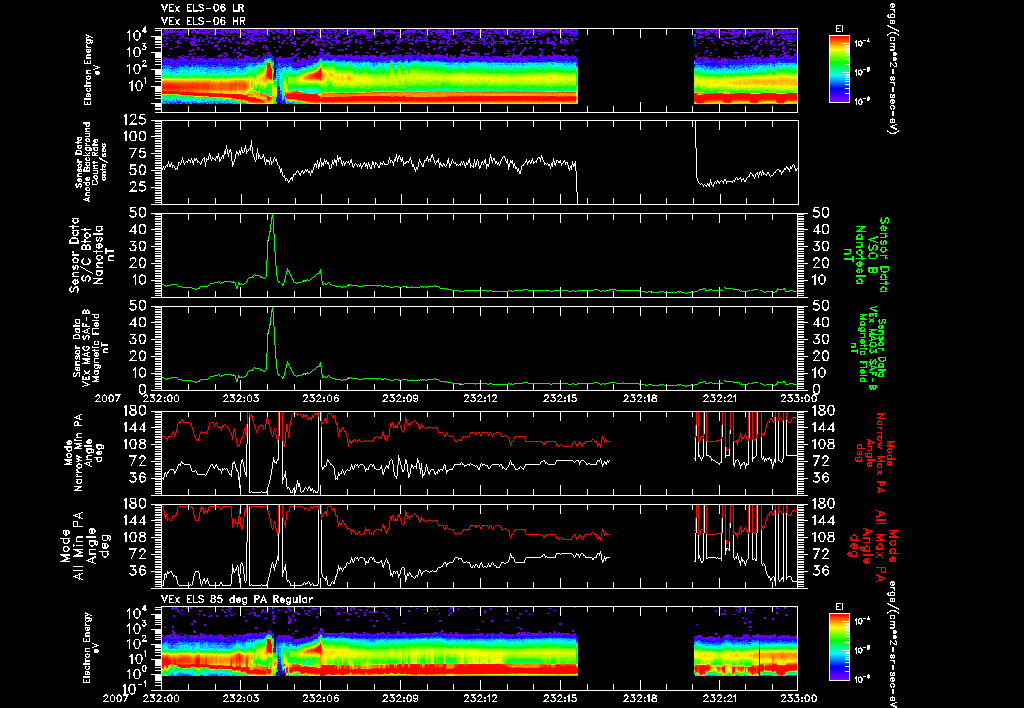Click "232:15" on the bottom time axis

point(560,698)
